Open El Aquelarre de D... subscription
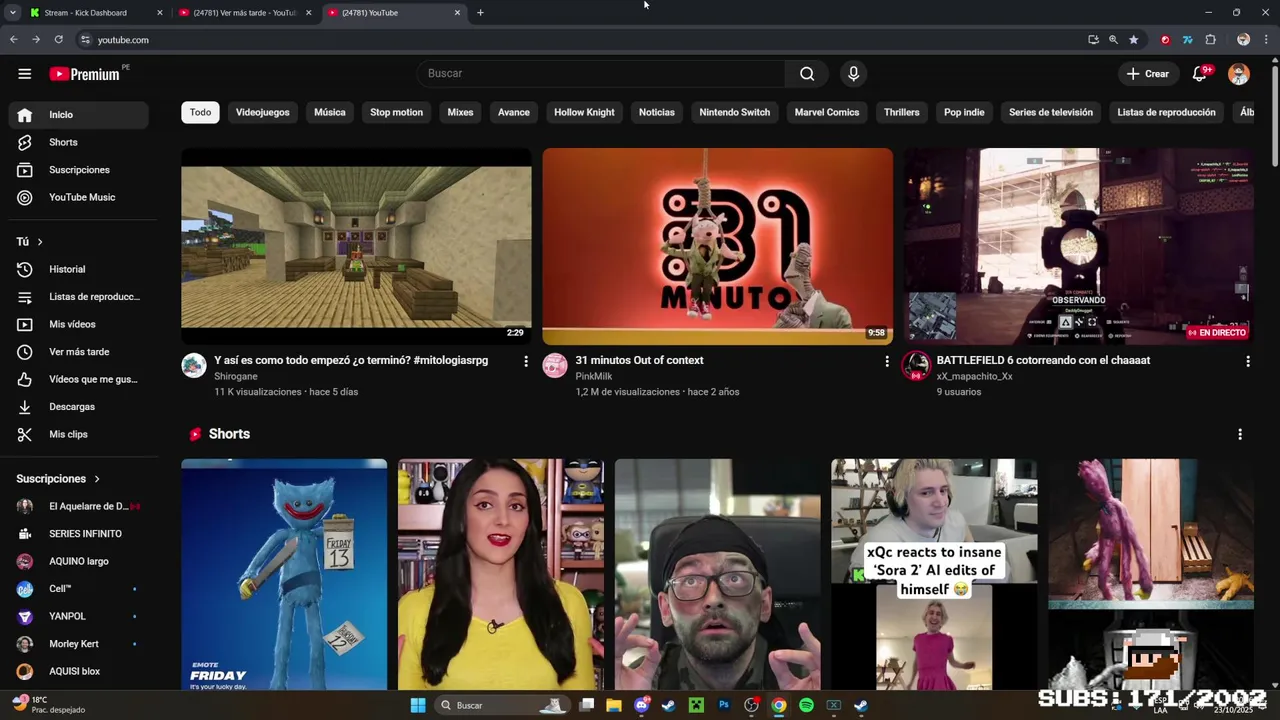This screenshot has height=720, width=1280. 78,506
